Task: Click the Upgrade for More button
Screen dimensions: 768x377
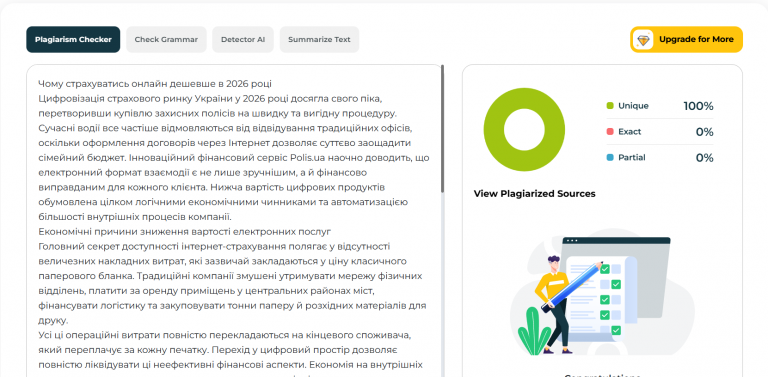Action: coord(686,40)
